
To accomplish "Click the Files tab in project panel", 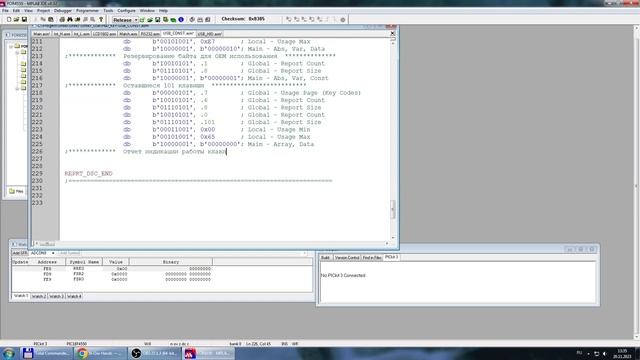I will (17, 191).
